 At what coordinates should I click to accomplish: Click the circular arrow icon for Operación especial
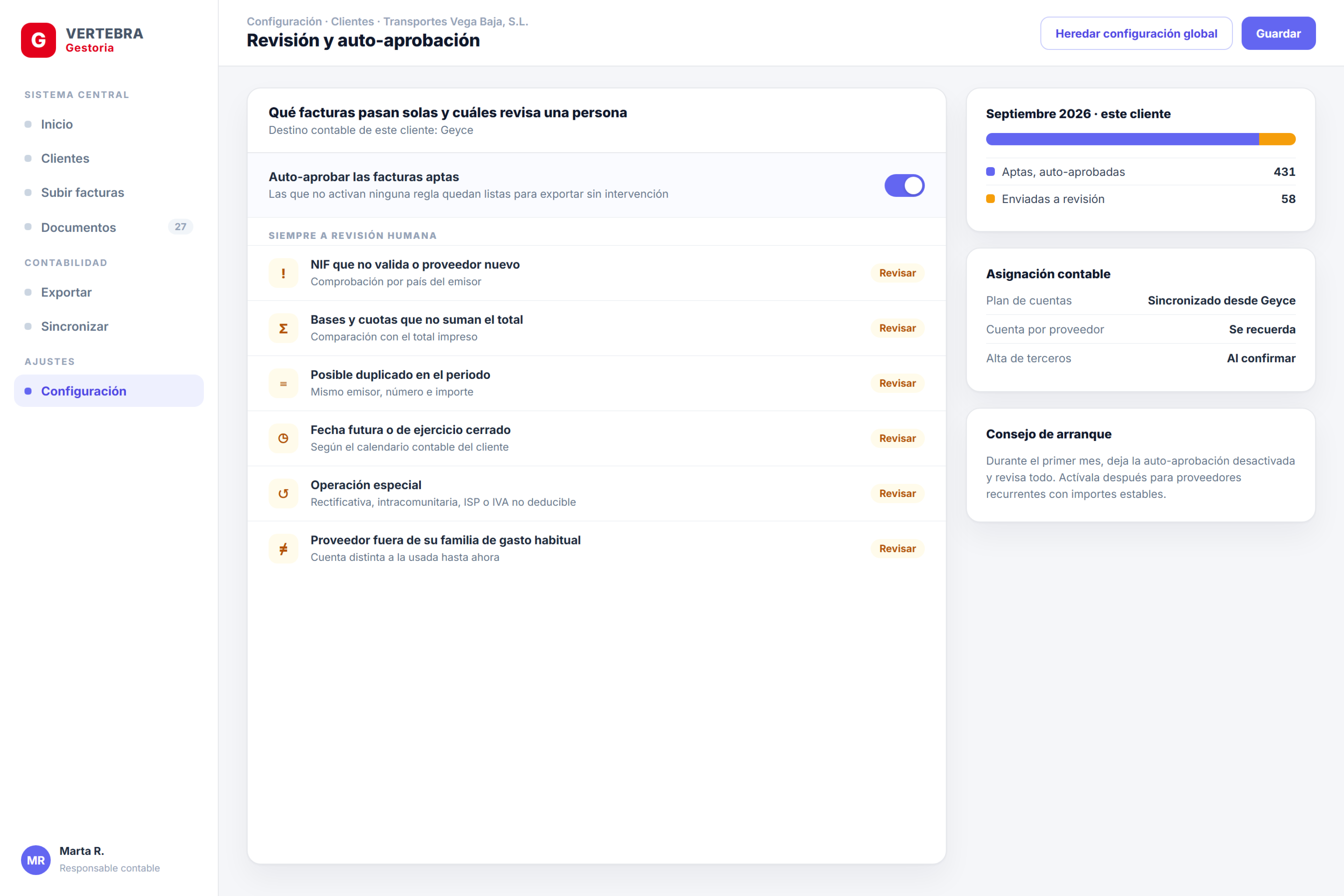(x=283, y=494)
